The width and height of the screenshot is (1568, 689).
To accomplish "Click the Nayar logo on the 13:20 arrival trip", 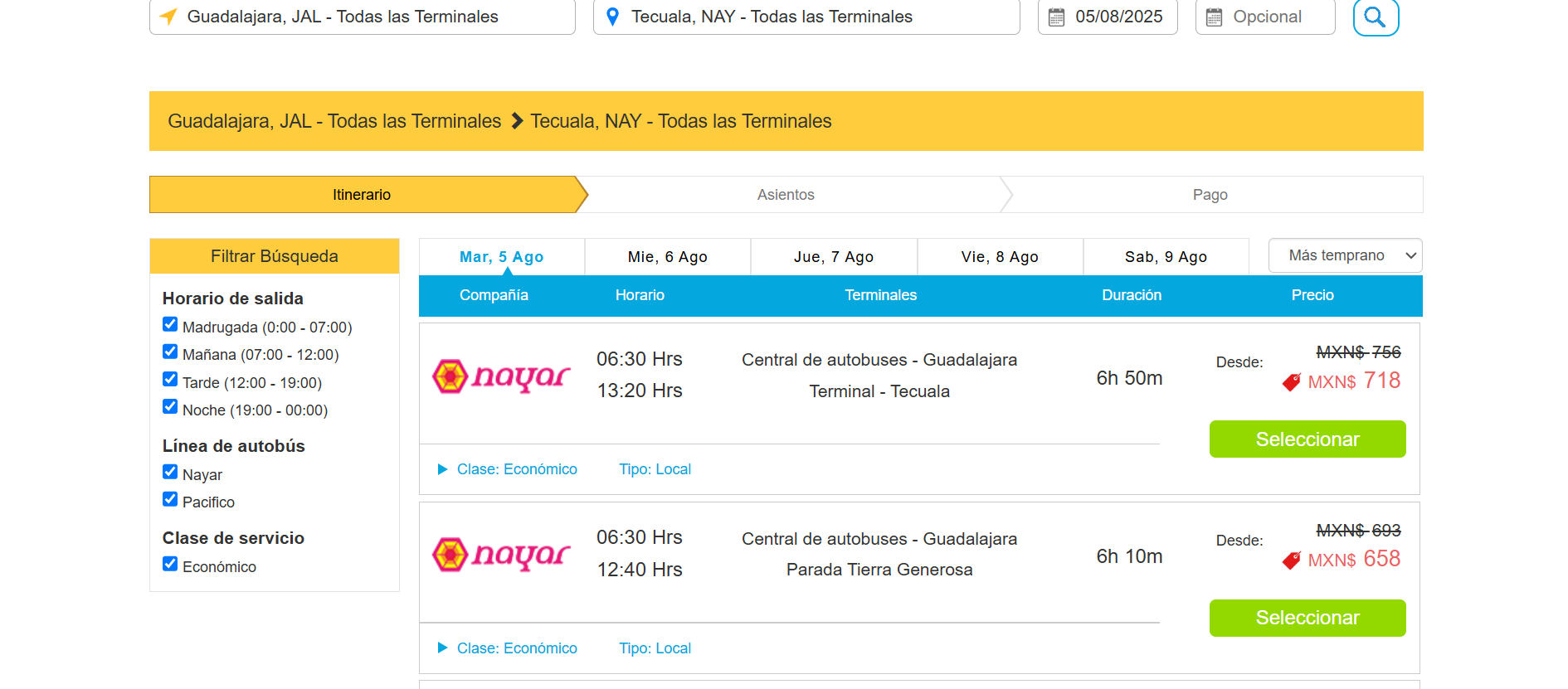I will pos(501,376).
